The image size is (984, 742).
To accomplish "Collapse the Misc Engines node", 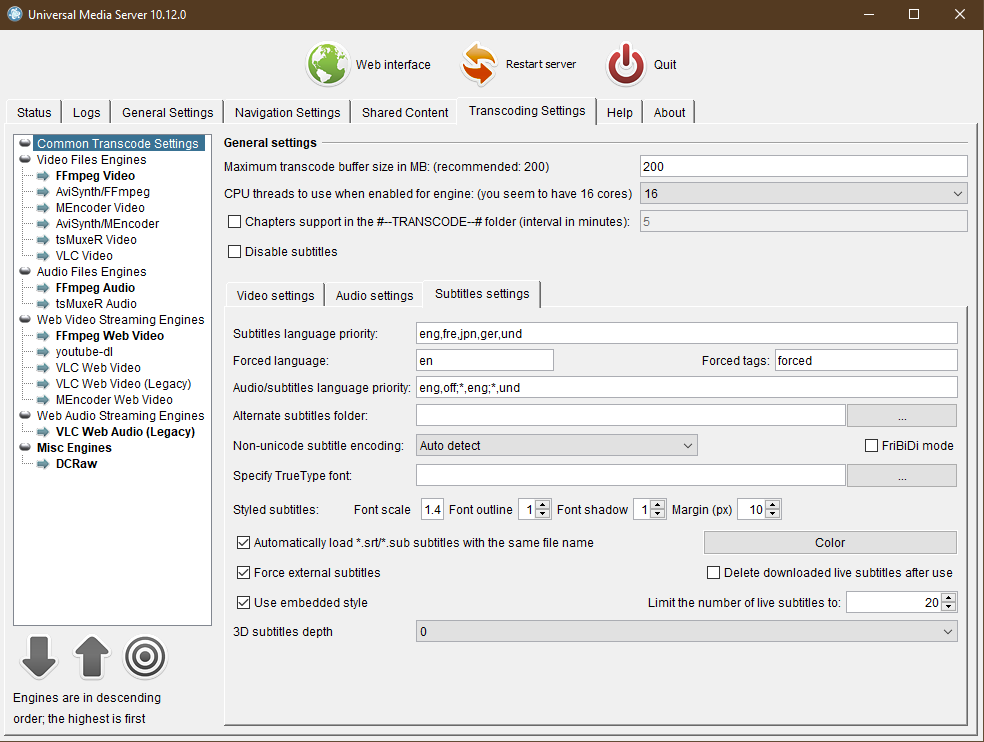I will click(x=25, y=448).
